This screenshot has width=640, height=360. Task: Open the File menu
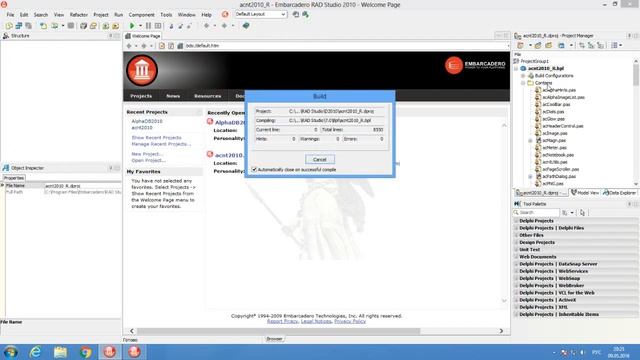(10, 15)
